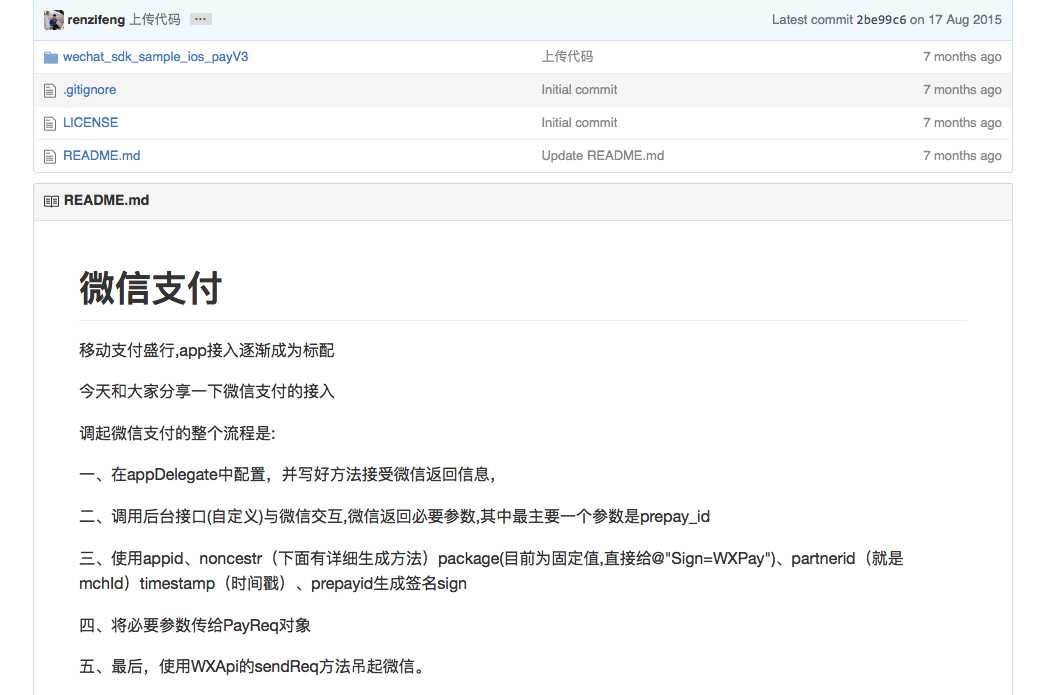Click step 一 about appDelegate configuration
Viewport: 1041px width, 695px height.
287,475
